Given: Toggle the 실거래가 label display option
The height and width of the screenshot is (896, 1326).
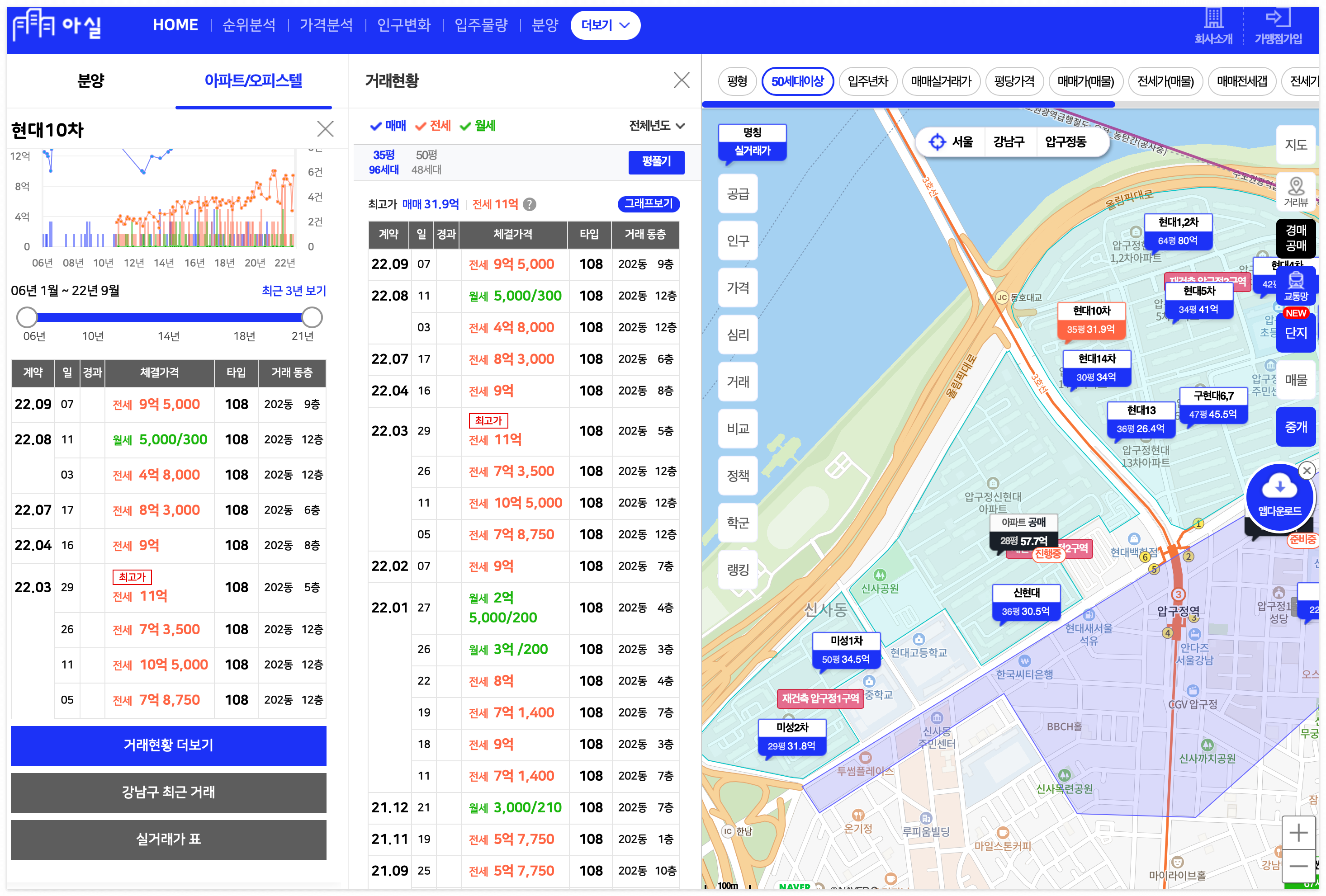Looking at the screenshot, I should 752,151.
